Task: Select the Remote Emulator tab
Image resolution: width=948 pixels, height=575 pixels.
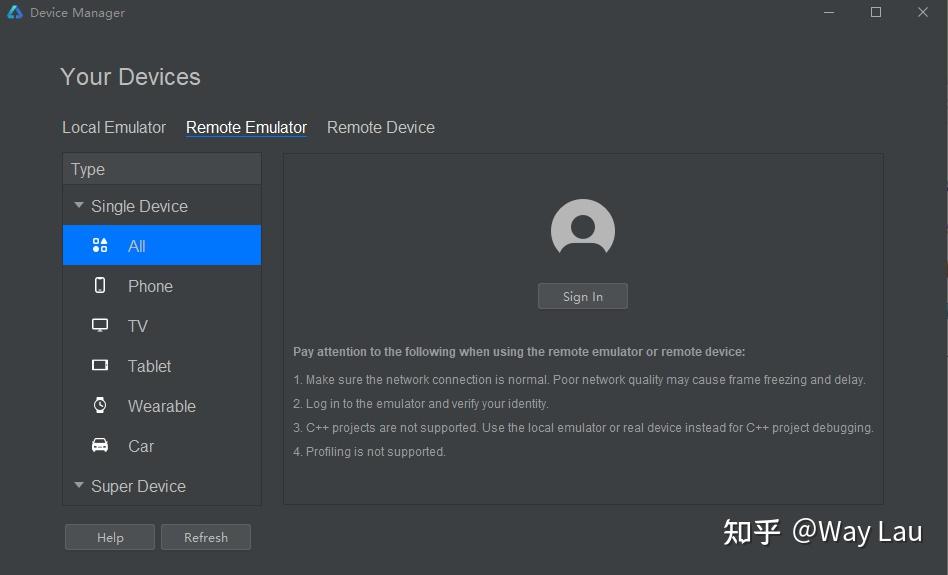Action: (246, 128)
